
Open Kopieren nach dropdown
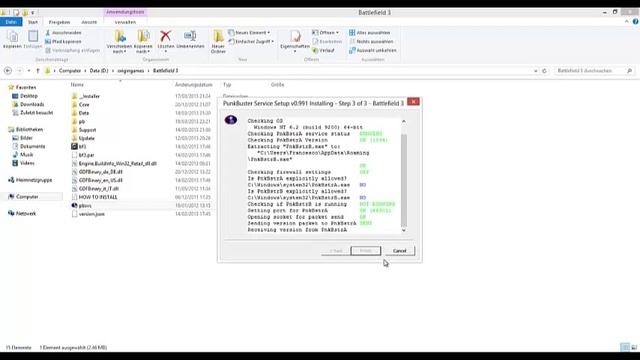pos(143,42)
